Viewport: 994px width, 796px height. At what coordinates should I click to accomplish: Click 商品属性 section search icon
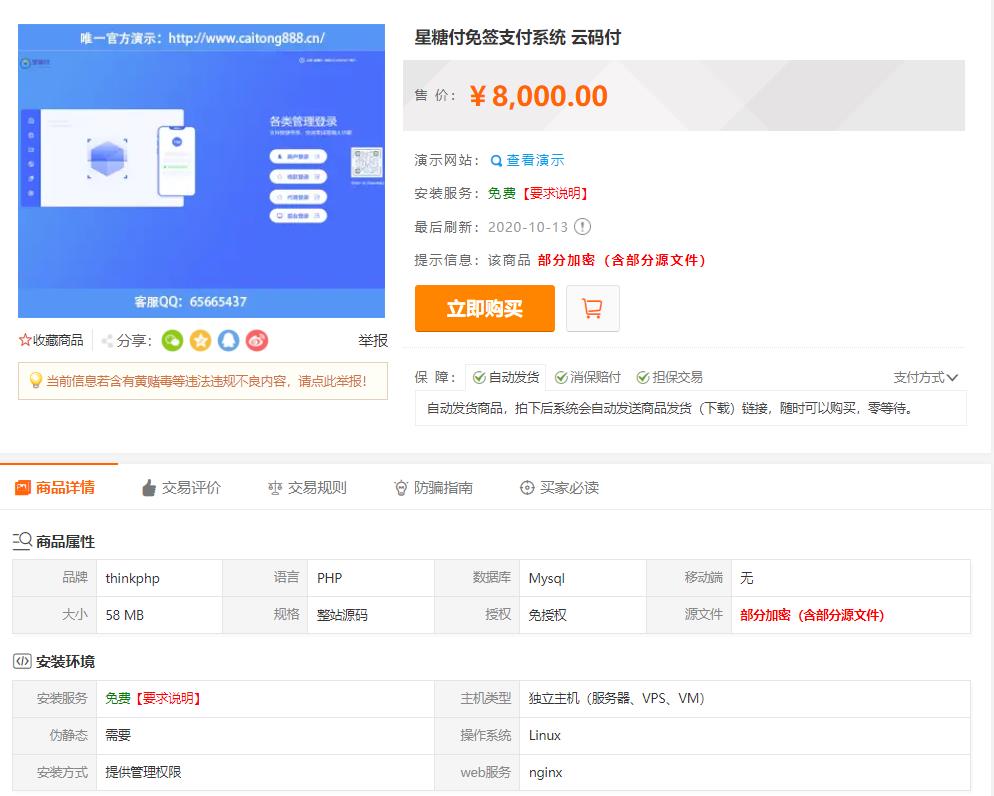coord(22,541)
